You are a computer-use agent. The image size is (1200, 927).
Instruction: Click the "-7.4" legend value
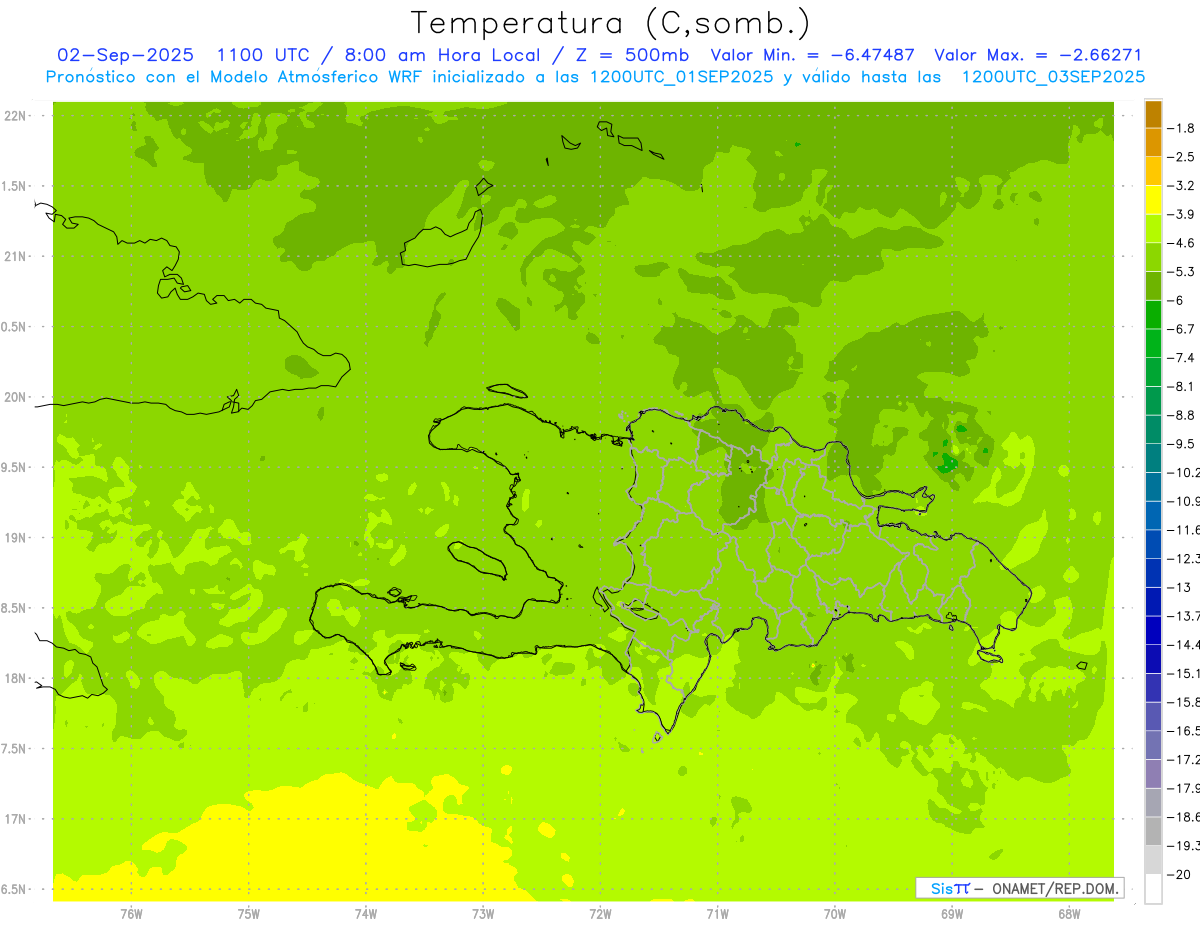pyautogui.click(x=1182, y=358)
